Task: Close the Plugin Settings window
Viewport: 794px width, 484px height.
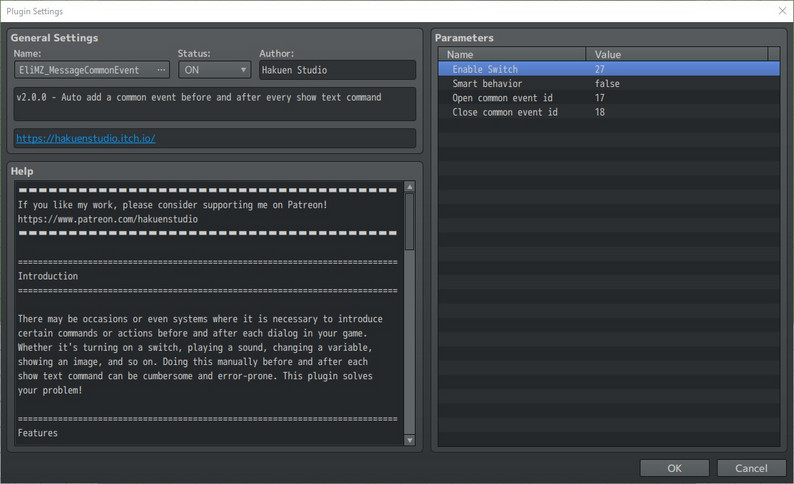Action: click(782, 11)
